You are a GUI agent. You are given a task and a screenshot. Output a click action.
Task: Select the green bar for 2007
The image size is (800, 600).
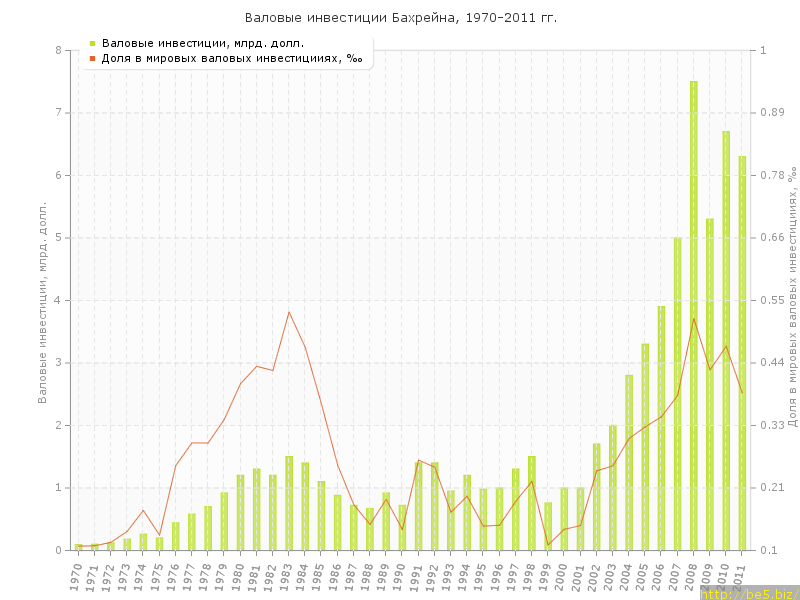coord(677,393)
